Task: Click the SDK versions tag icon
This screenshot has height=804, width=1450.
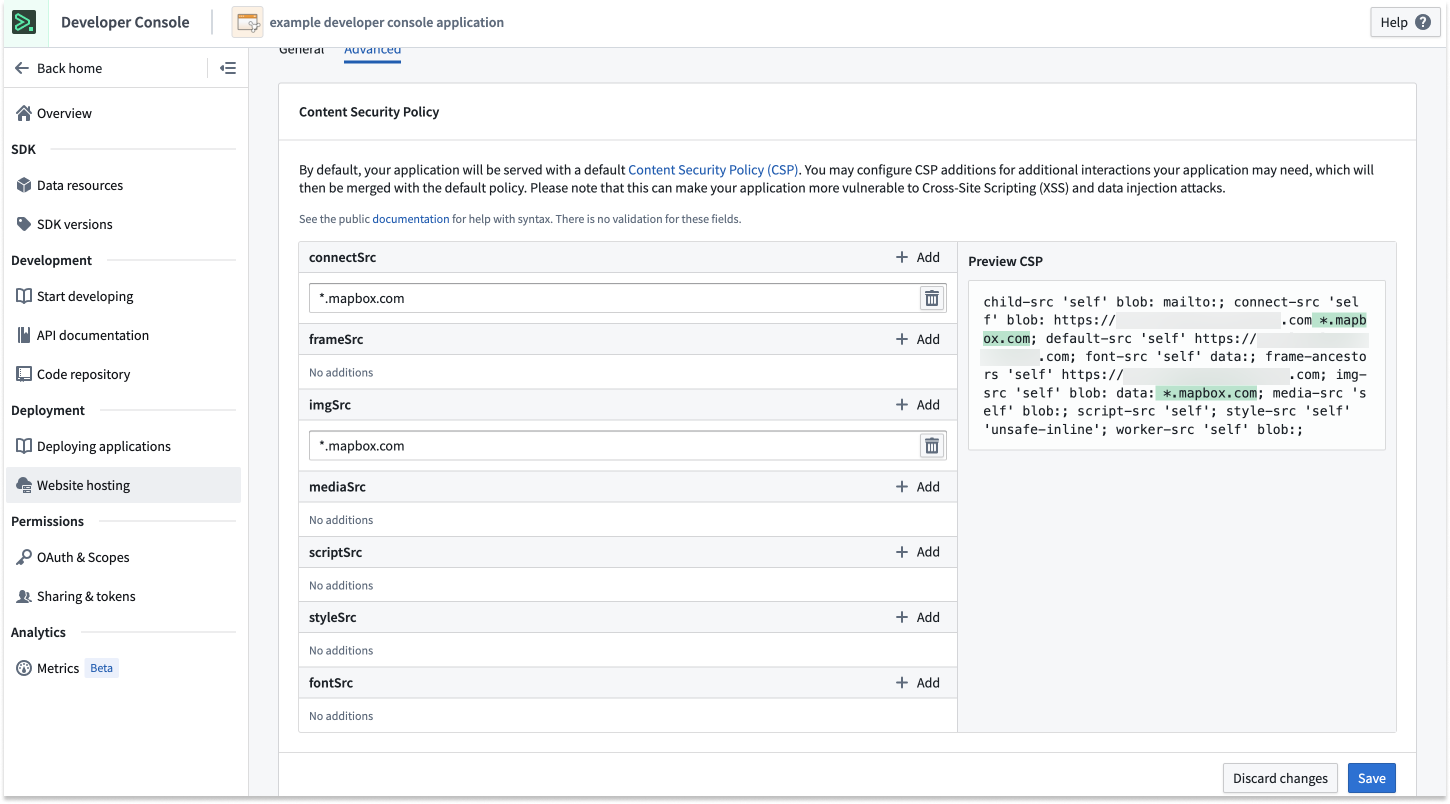Action: [24, 224]
